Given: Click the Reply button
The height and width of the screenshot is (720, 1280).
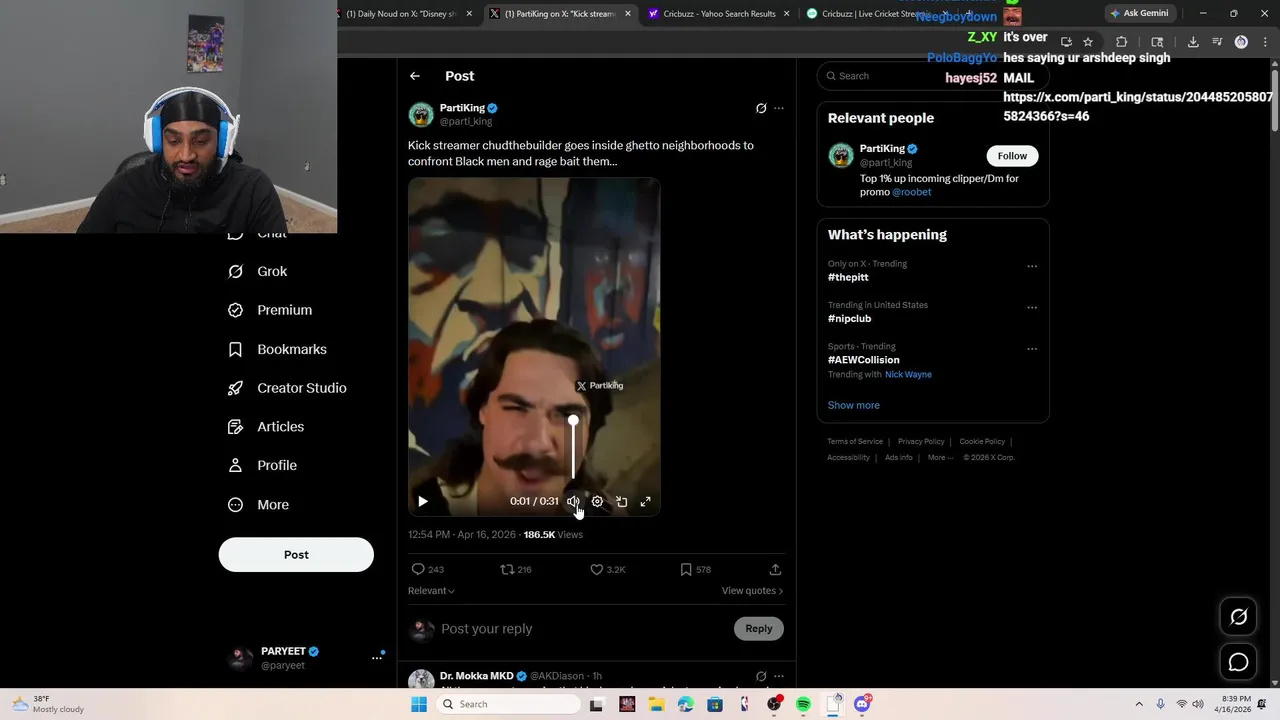Looking at the screenshot, I should (x=759, y=628).
